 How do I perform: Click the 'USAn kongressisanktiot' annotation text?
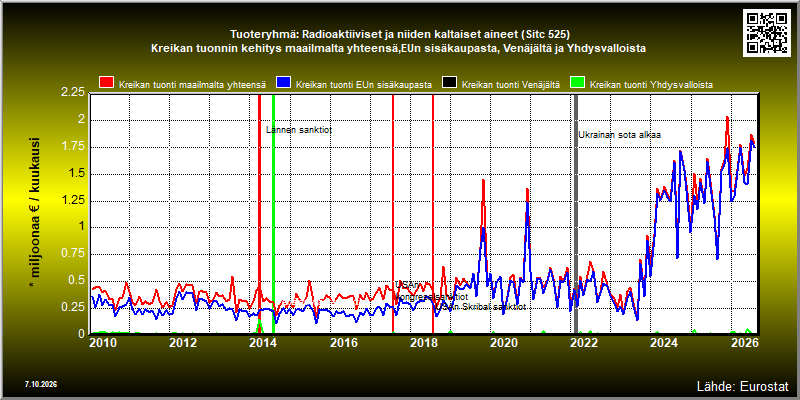pos(431,291)
